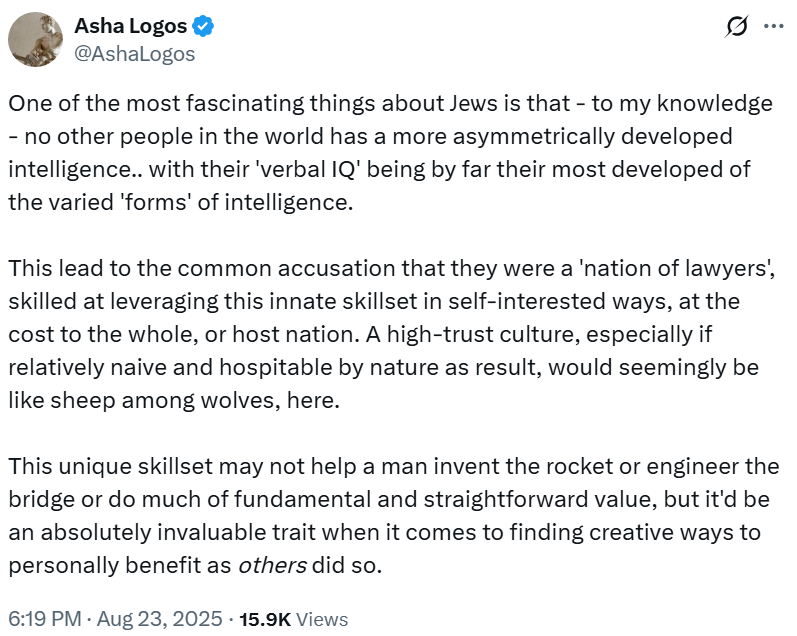Open the @AshaLogos handle link
The height and width of the screenshot is (636, 797).
point(135,54)
